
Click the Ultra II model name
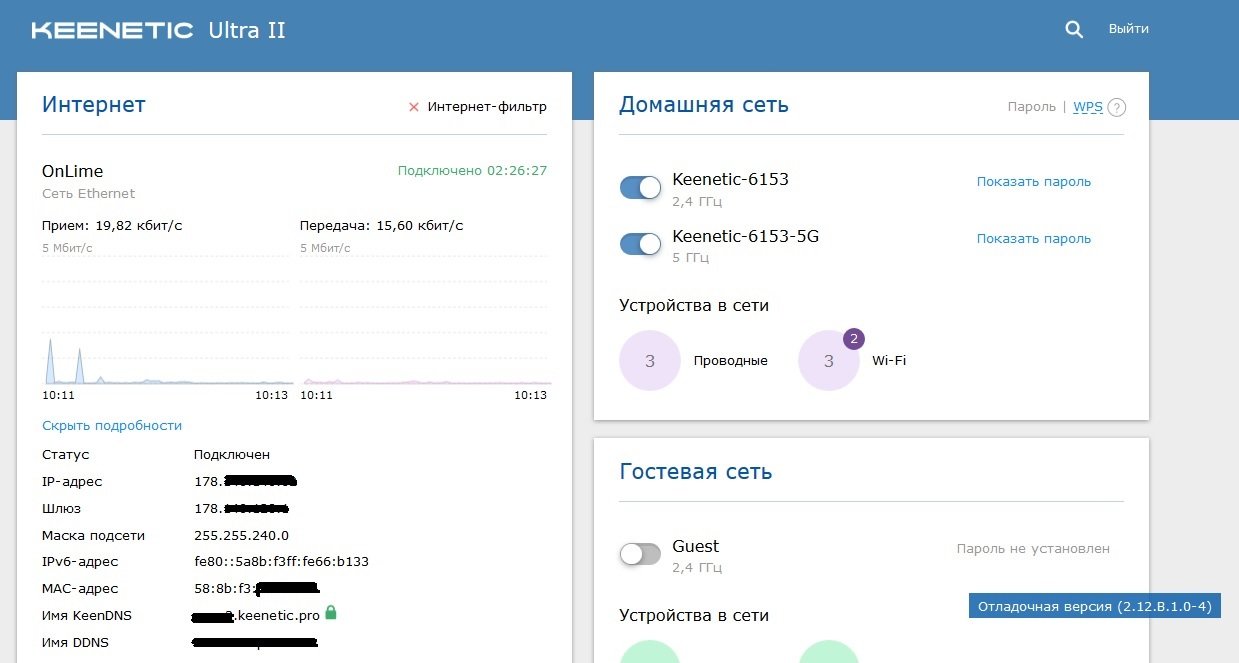click(247, 30)
